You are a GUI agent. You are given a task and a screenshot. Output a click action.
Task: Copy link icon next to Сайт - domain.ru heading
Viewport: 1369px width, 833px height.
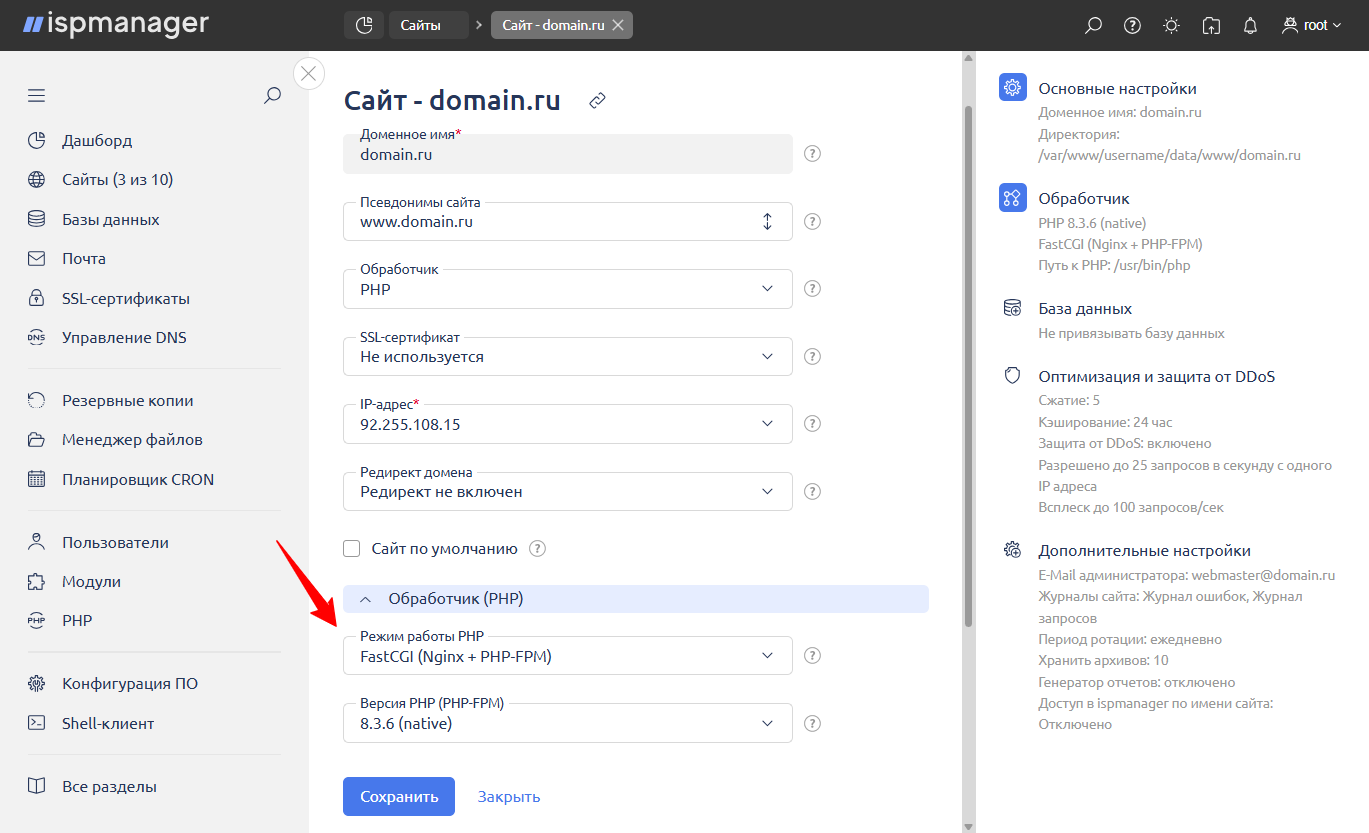coord(598,101)
